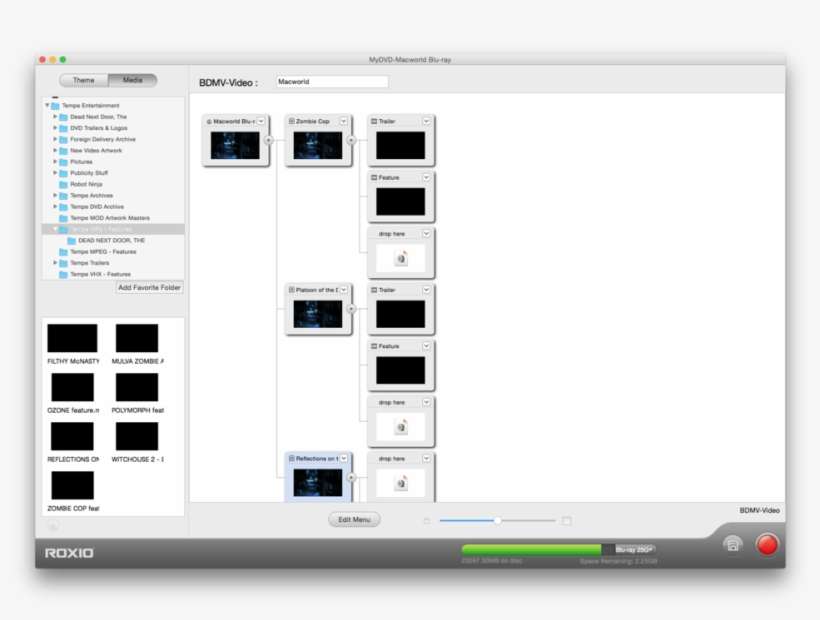The height and width of the screenshot is (620, 820).
Task: Open the dropdown on the Trailer node
Action: (x=427, y=120)
